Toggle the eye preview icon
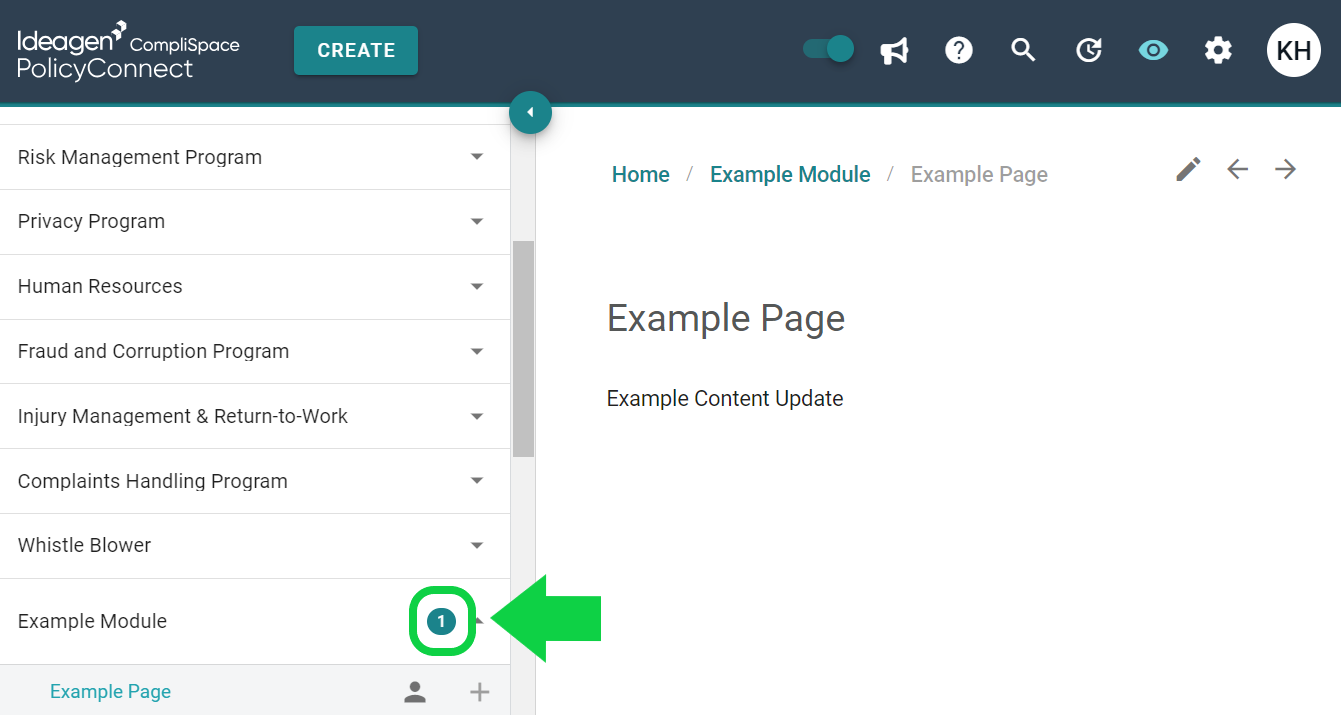 1153,50
